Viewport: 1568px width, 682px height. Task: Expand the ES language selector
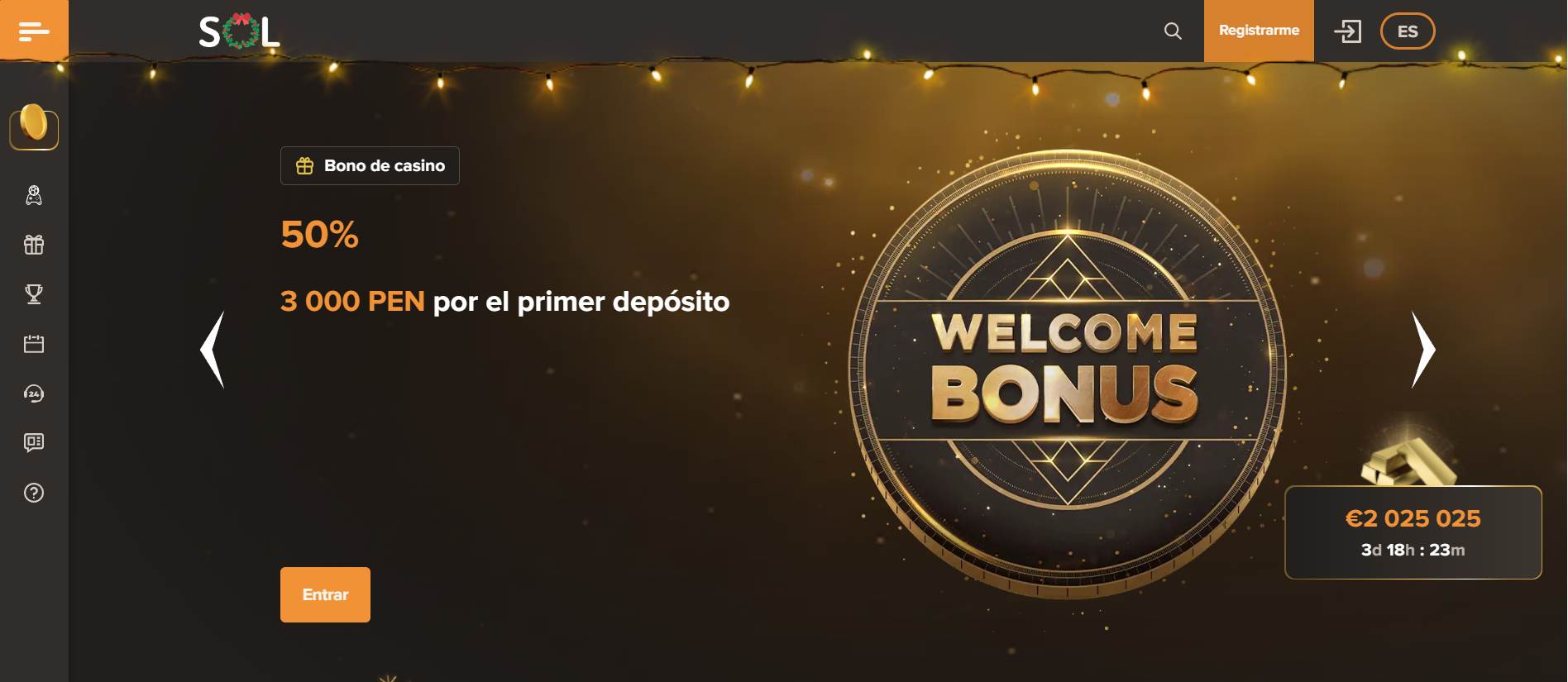pyautogui.click(x=1408, y=31)
